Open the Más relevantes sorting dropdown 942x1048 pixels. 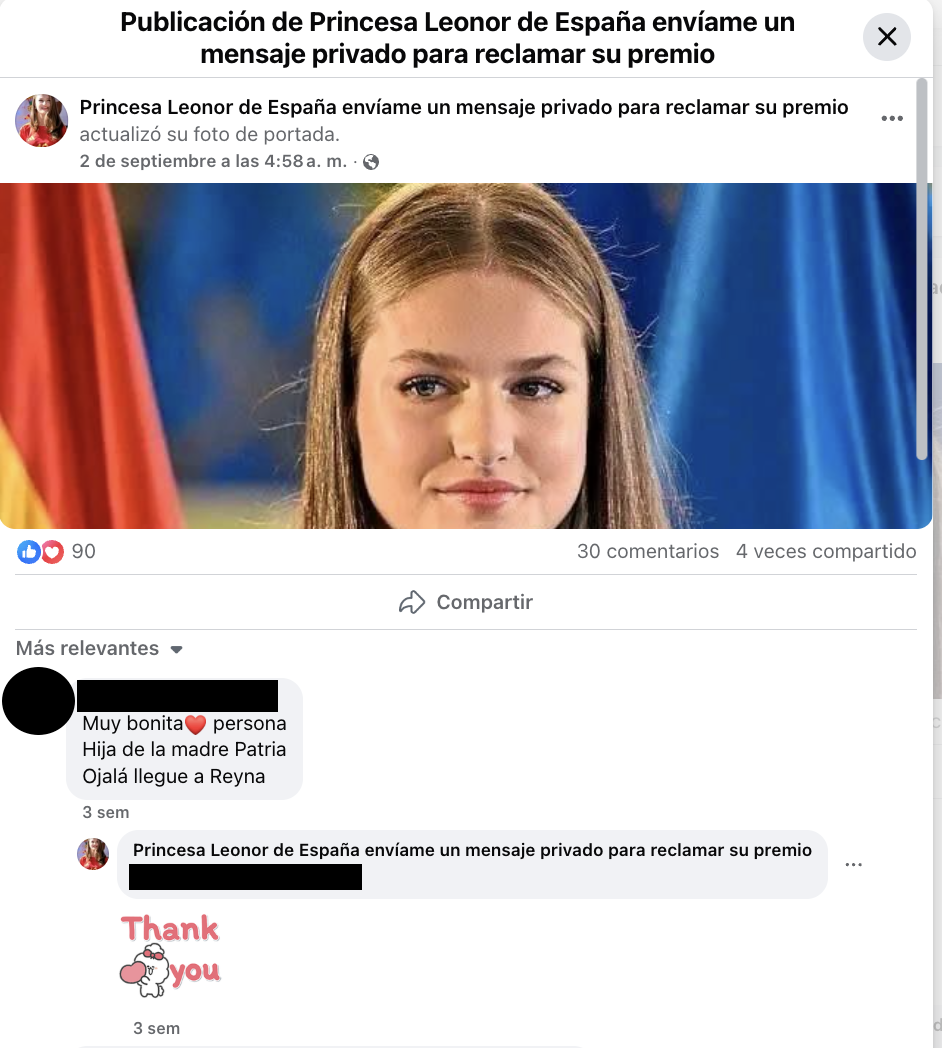[x=99, y=648]
